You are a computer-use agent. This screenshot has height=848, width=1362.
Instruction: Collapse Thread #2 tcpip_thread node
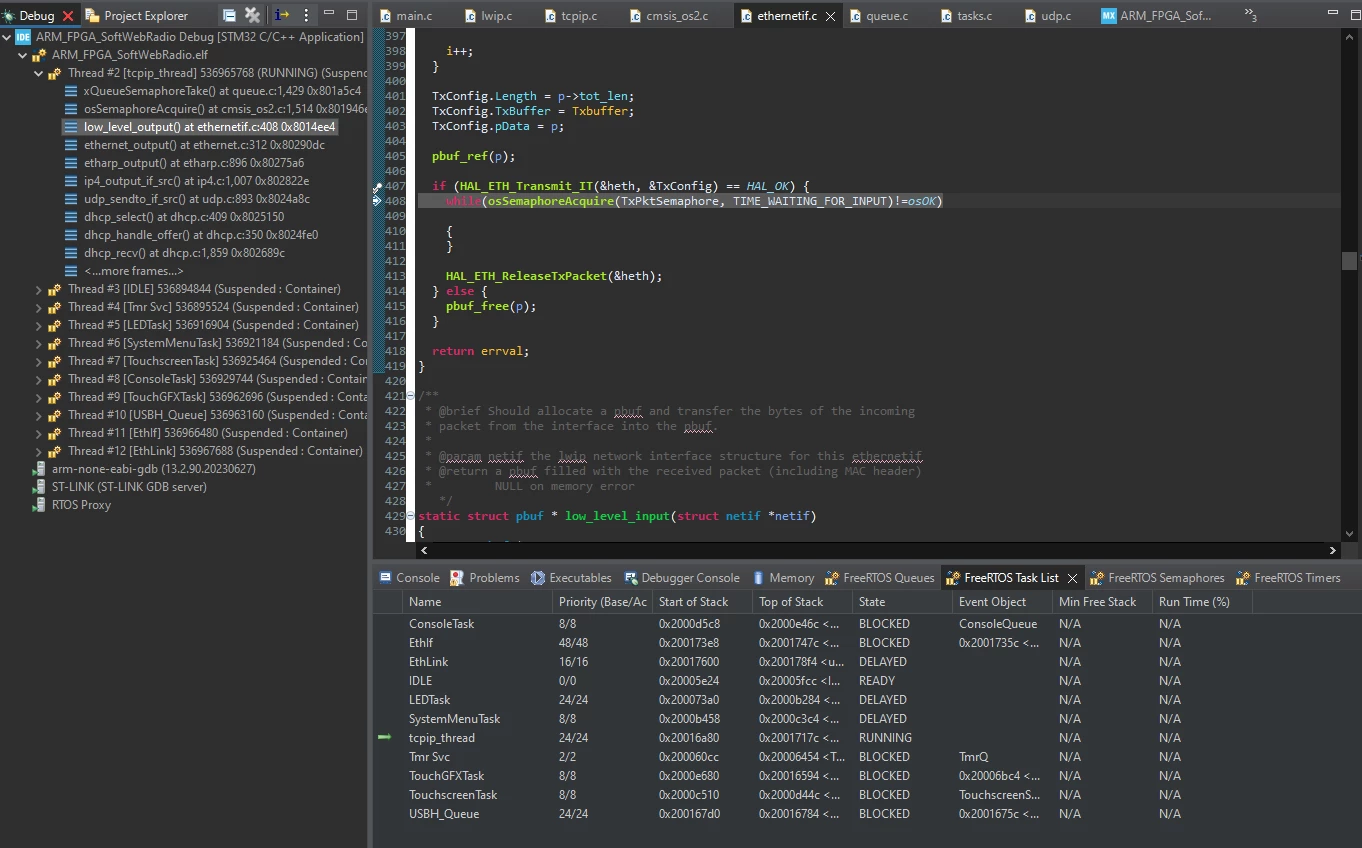point(39,73)
